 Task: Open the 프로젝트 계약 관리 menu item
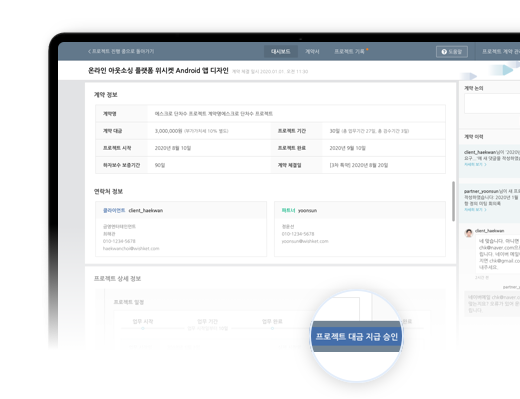click(501, 52)
